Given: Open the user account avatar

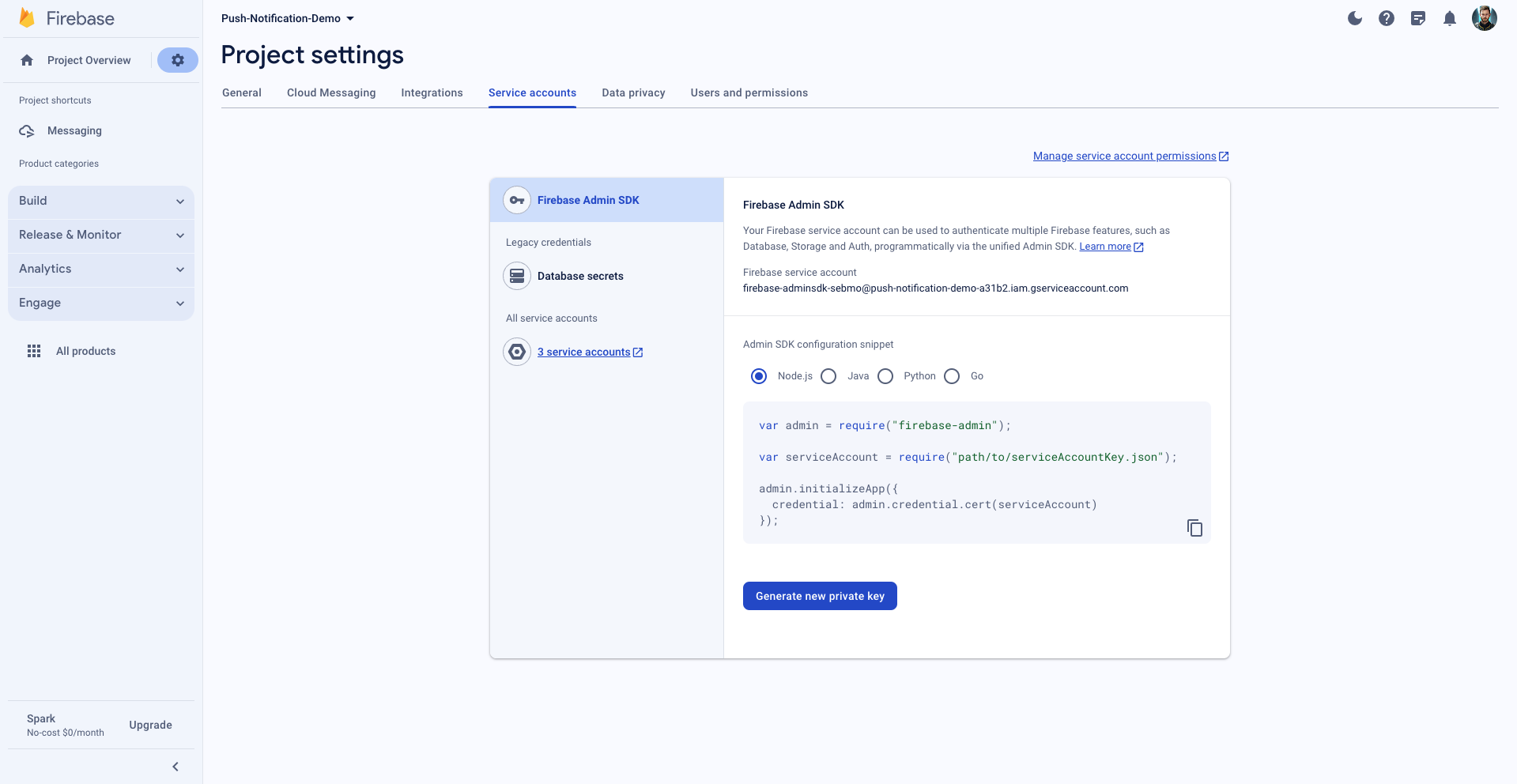Looking at the screenshot, I should coord(1485,18).
